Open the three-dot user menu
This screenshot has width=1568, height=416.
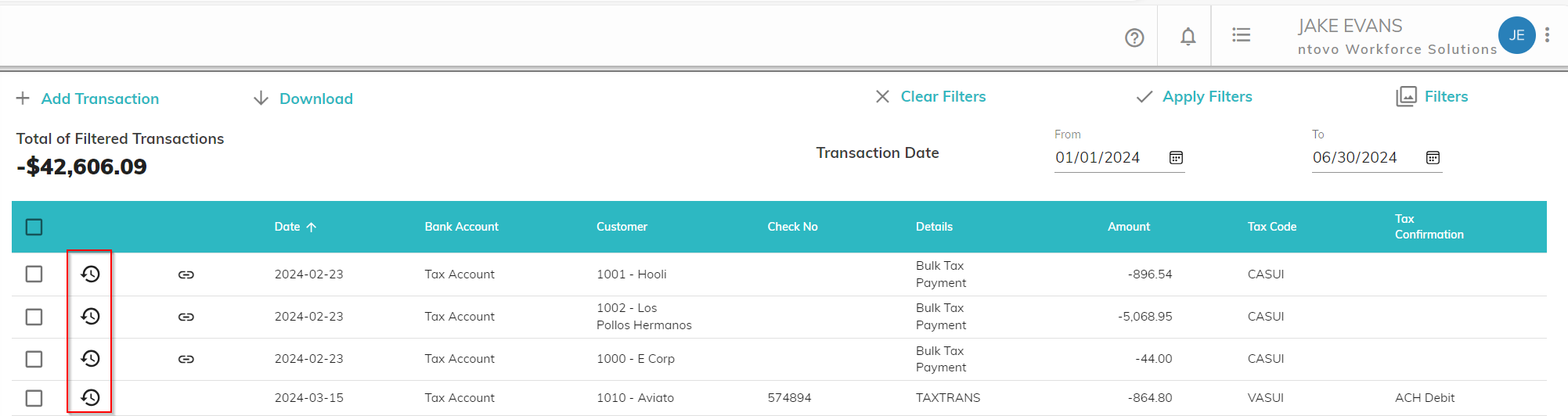tap(1547, 35)
